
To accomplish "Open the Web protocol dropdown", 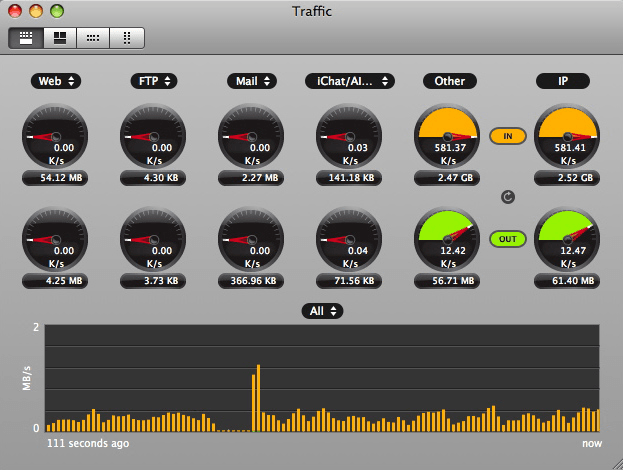I will click(x=56, y=81).
